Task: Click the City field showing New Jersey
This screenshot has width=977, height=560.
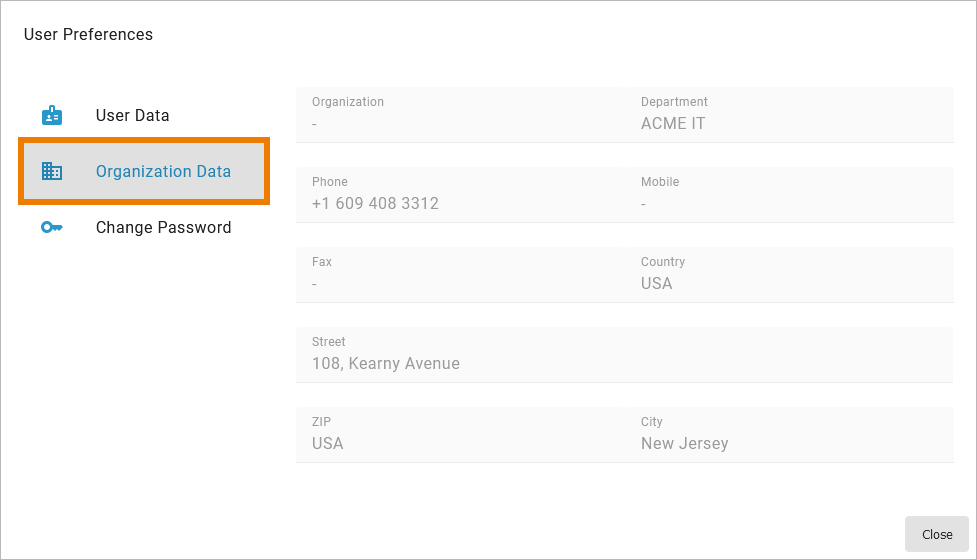Action: point(790,444)
